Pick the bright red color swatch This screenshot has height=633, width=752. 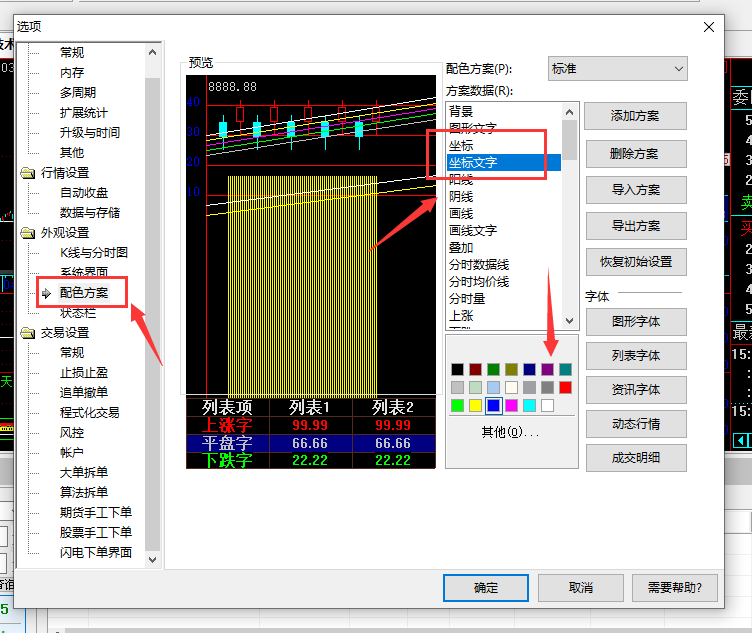[x=565, y=387]
